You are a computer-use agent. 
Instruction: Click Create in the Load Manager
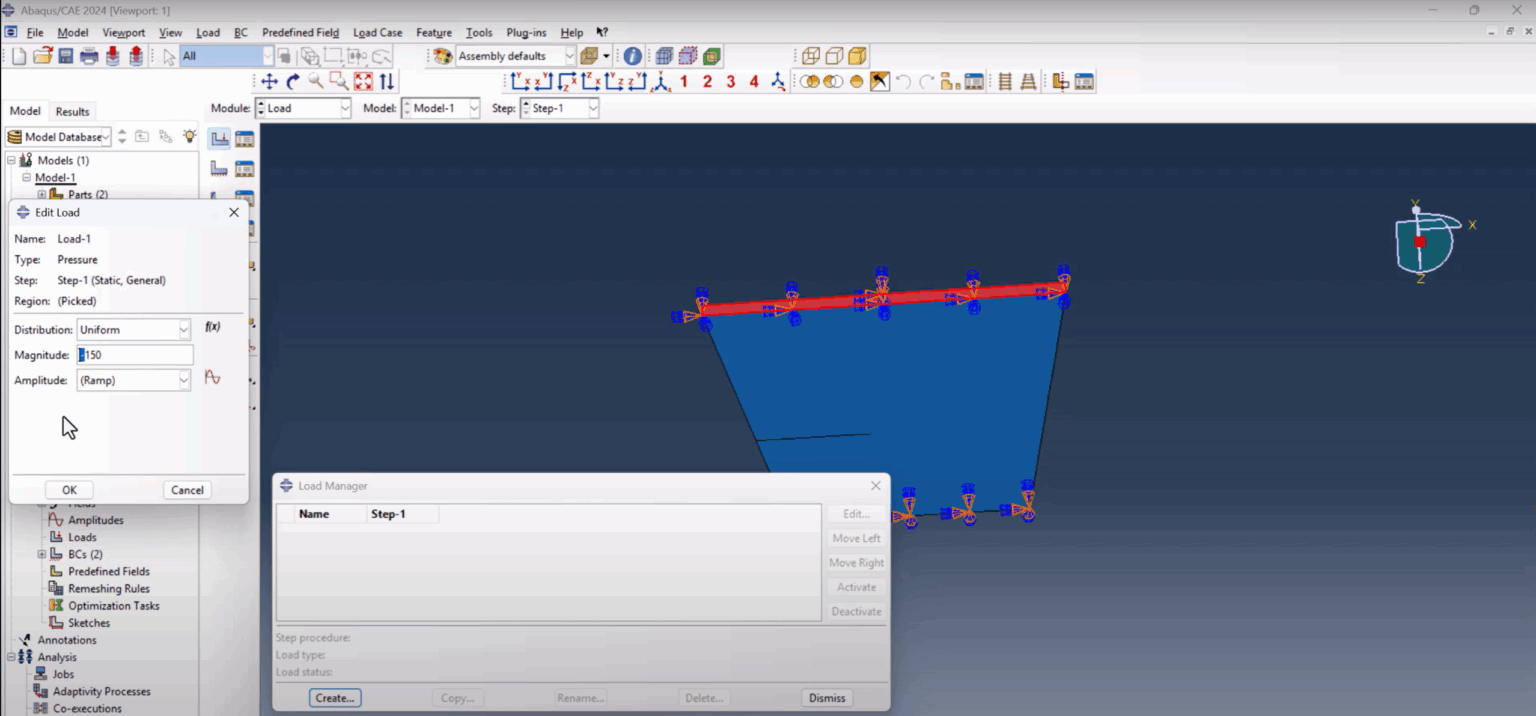pos(334,697)
